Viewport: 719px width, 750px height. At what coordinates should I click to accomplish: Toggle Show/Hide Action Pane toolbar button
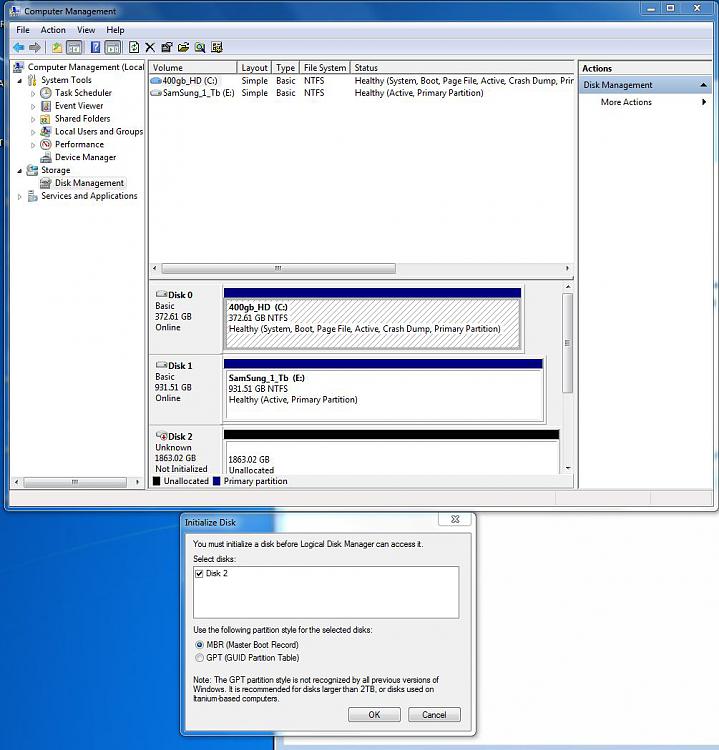[x=112, y=47]
